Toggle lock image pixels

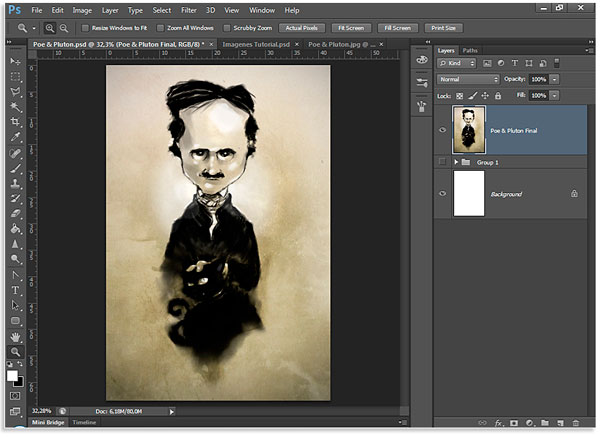tap(473, 96)
